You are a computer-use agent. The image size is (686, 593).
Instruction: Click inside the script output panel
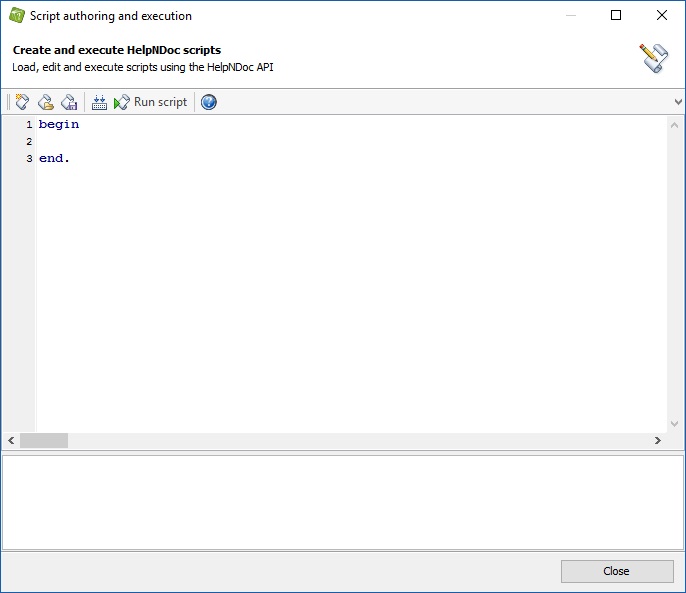(343, 502)
